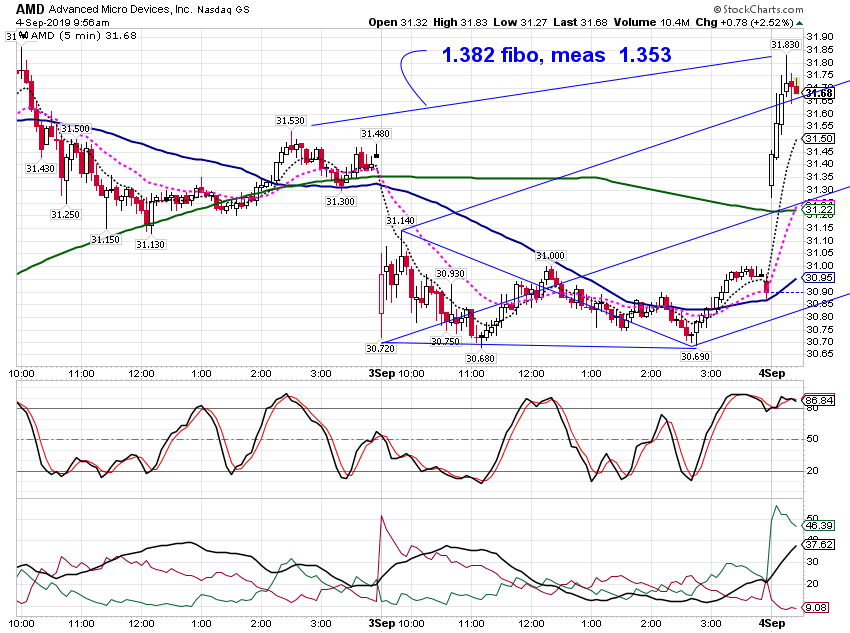Image resolution: width=850 pixels, height=633 pixels.
Task: Click the 30.930 price label
Action: pos(450,274)
